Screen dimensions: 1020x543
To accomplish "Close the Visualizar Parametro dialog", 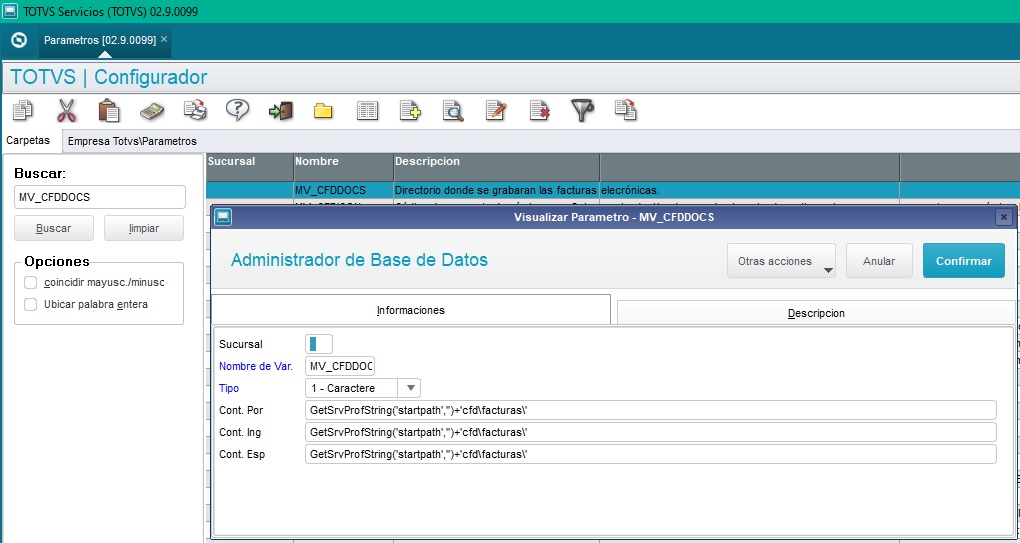I will (1004, 217).
